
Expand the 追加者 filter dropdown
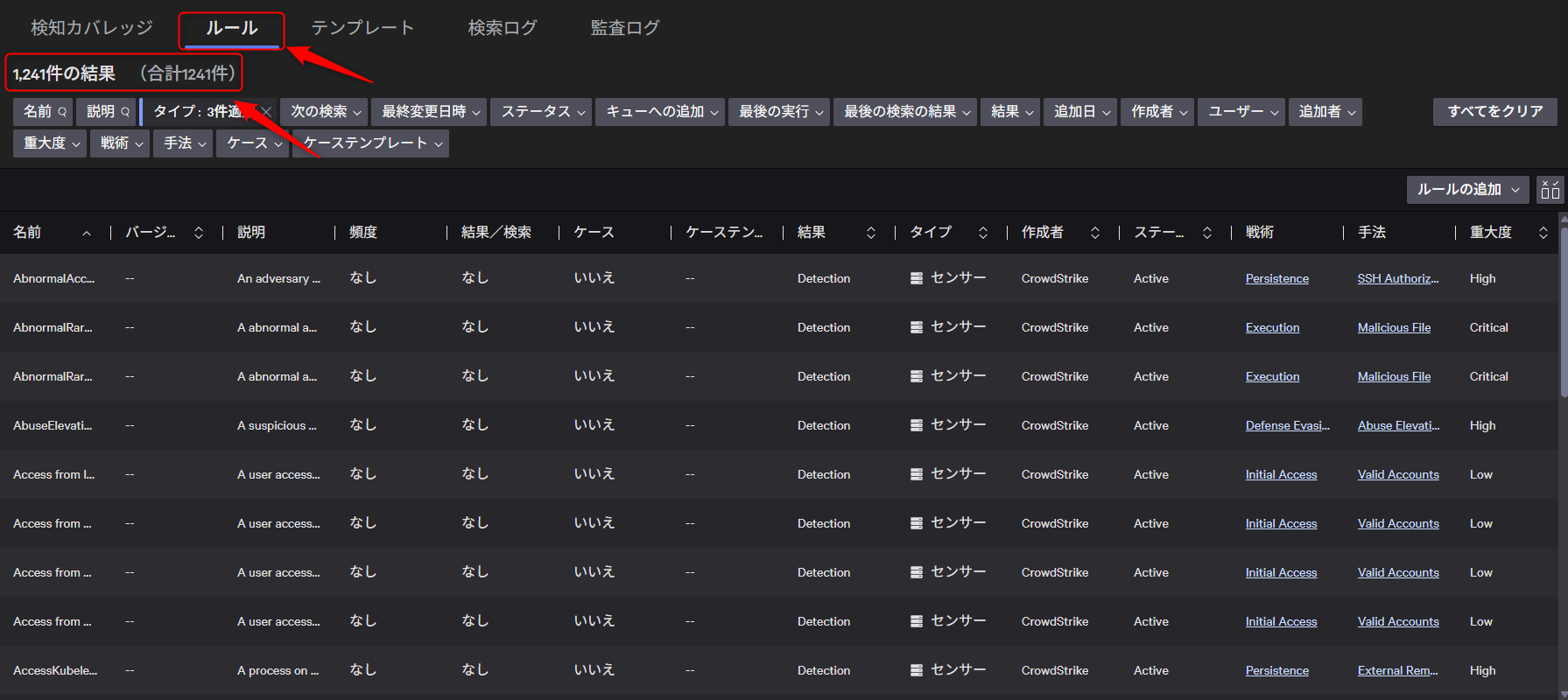[x=1326, y=112]
